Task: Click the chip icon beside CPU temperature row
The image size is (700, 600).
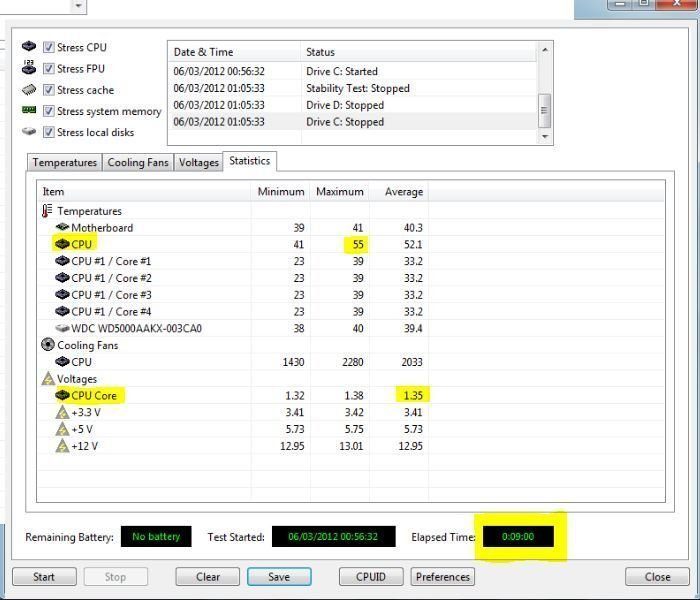Action: [62, 244]
